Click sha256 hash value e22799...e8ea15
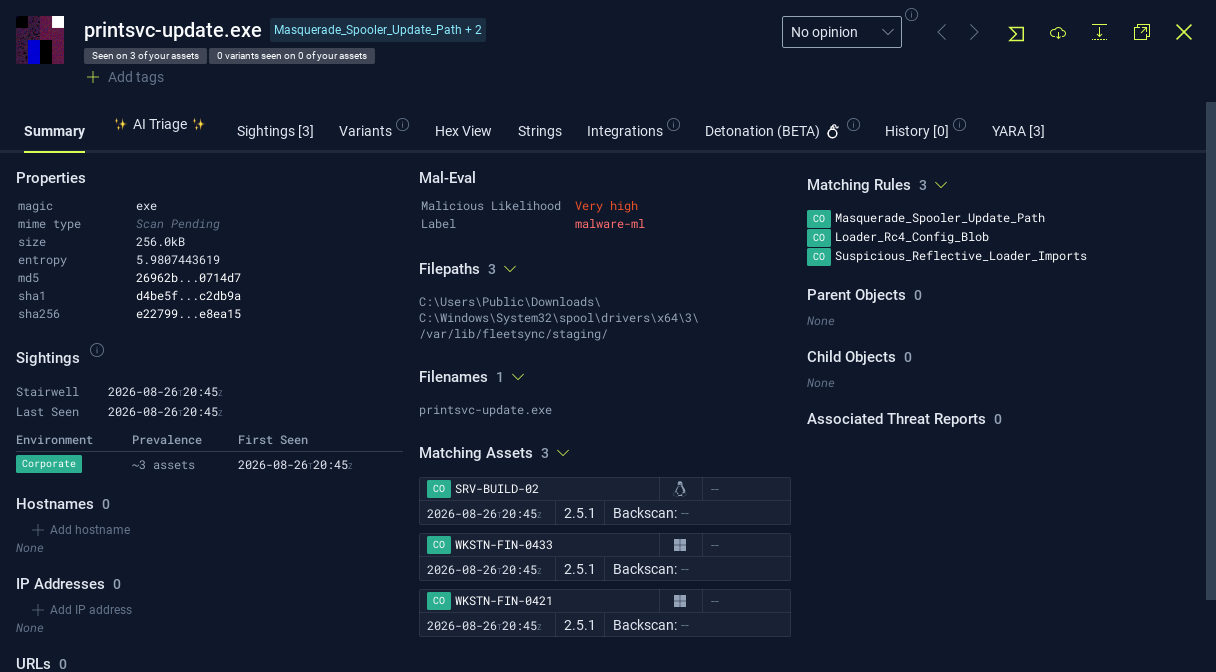 (x=188, y=314)
